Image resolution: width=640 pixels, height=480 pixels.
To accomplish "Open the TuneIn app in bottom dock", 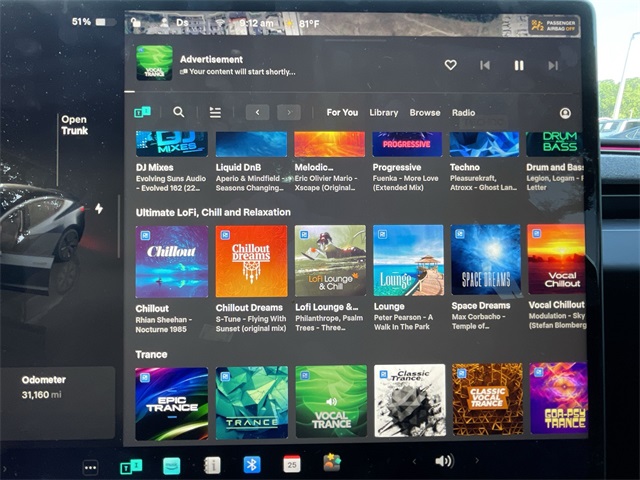I will pyautogui.click(x=131, y=467).
